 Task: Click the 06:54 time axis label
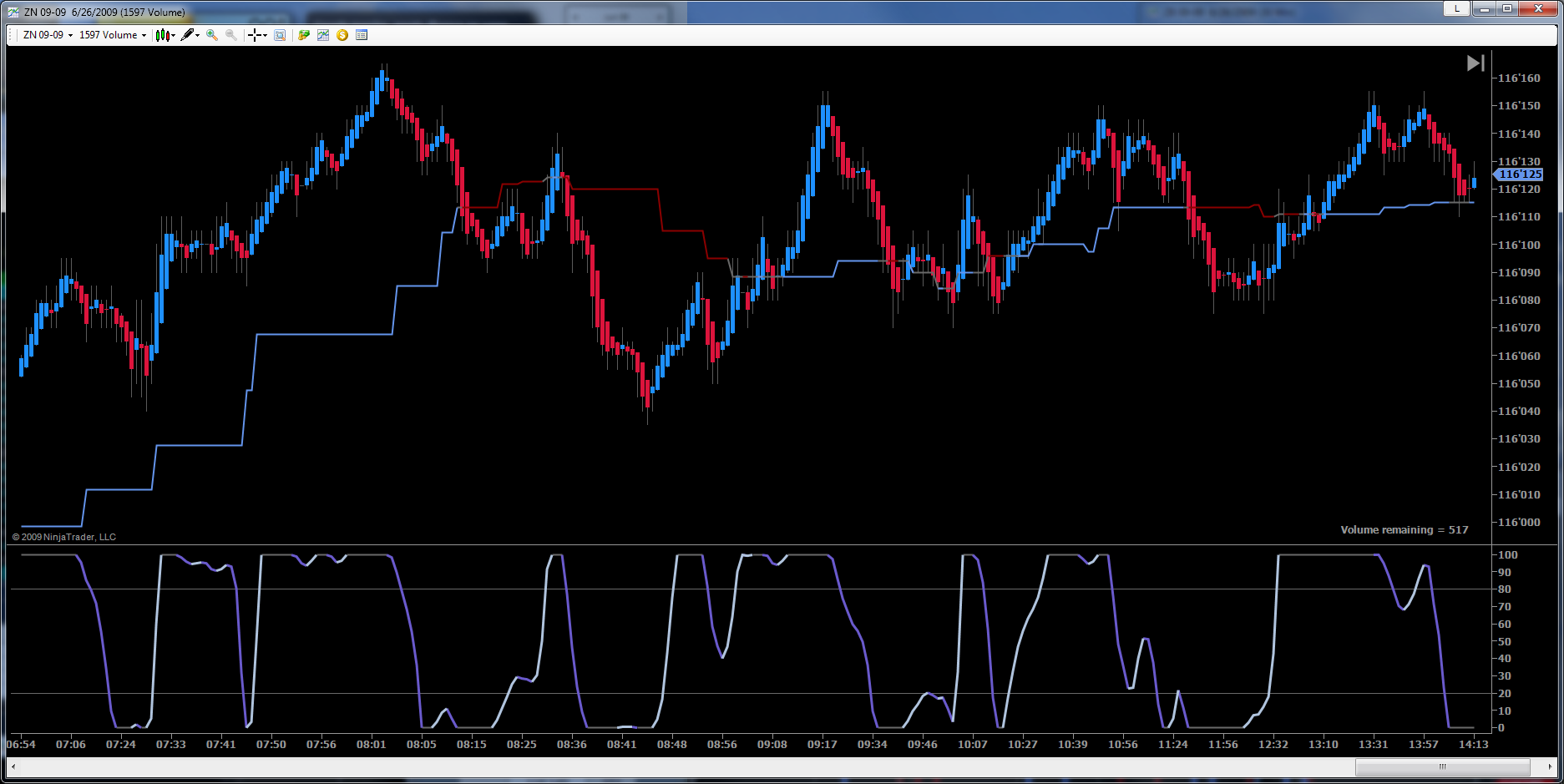21,745
